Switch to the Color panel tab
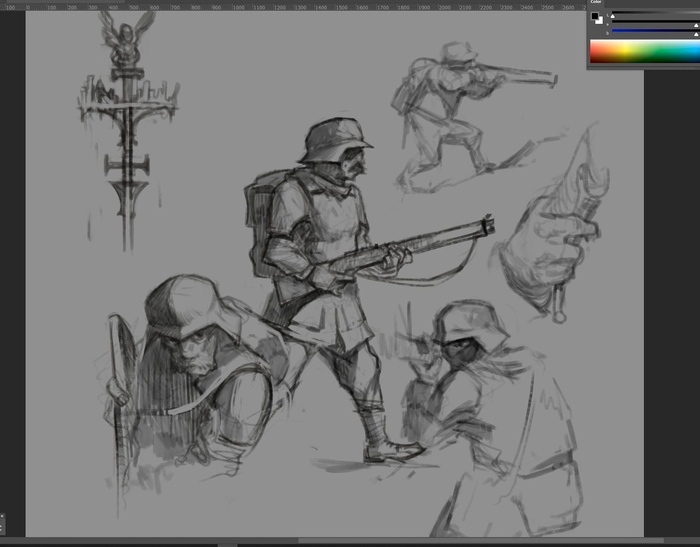 [x=596, y=4]
